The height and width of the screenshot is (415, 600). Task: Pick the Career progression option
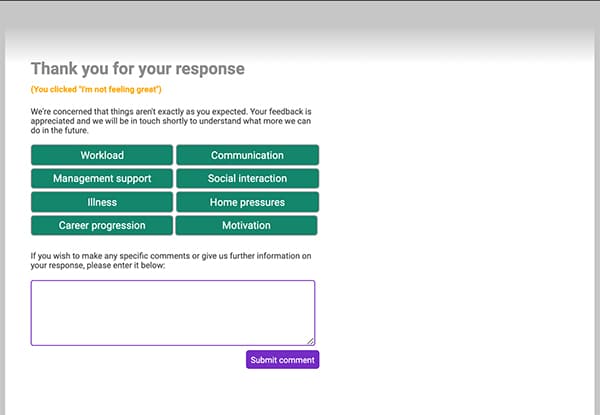[102, 225]
